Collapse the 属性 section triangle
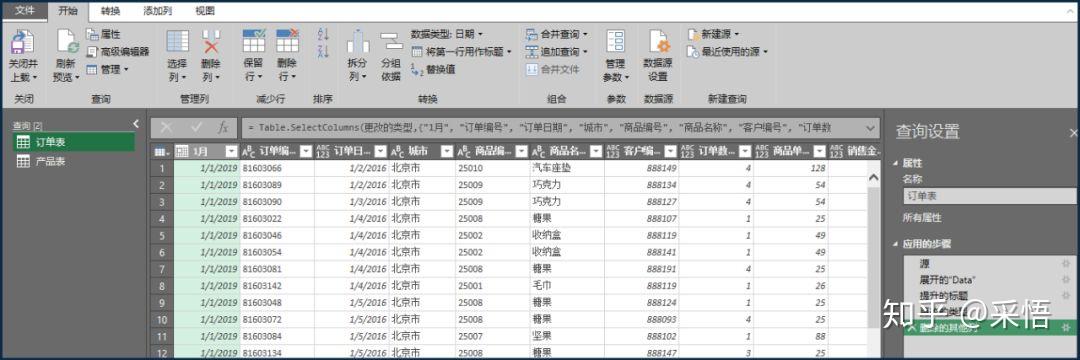The image size is (1080, 360). tap(896, 163)
